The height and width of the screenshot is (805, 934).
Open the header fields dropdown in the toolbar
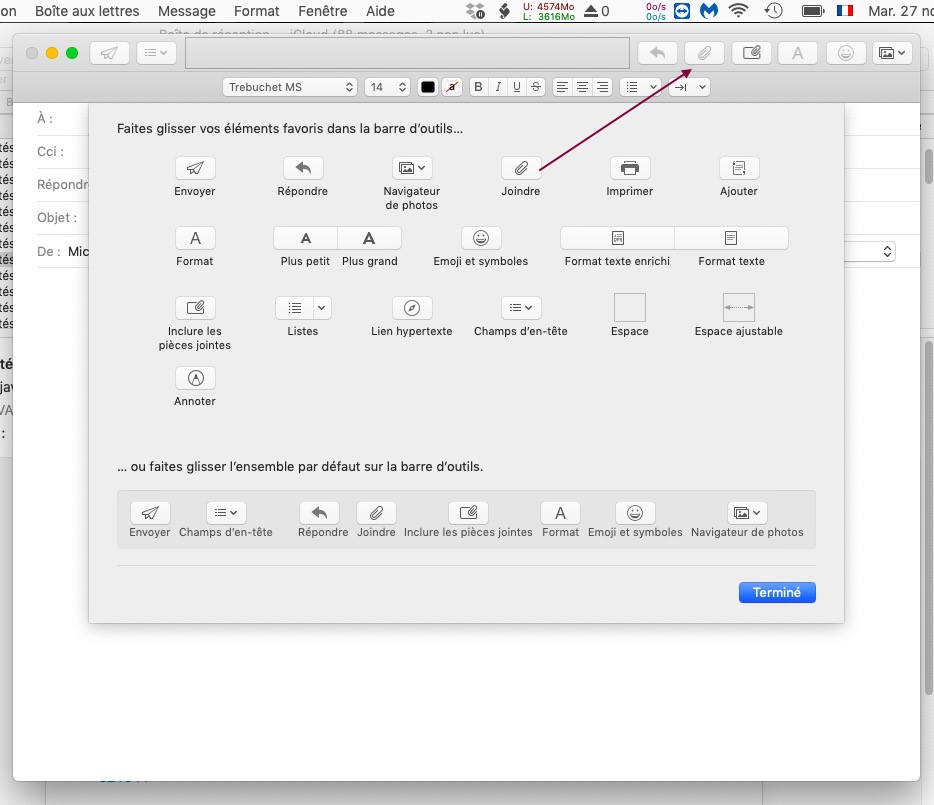click(156, 53)
